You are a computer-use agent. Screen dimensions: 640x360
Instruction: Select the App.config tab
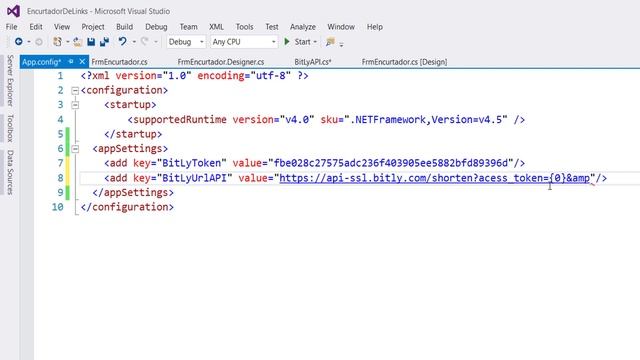(x=41, y=62)
